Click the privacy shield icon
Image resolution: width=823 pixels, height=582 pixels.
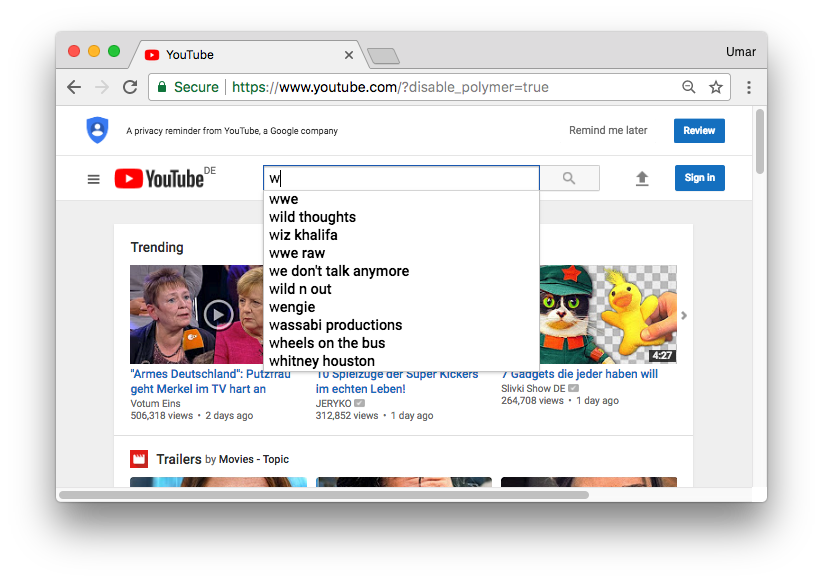coord(97,130)
